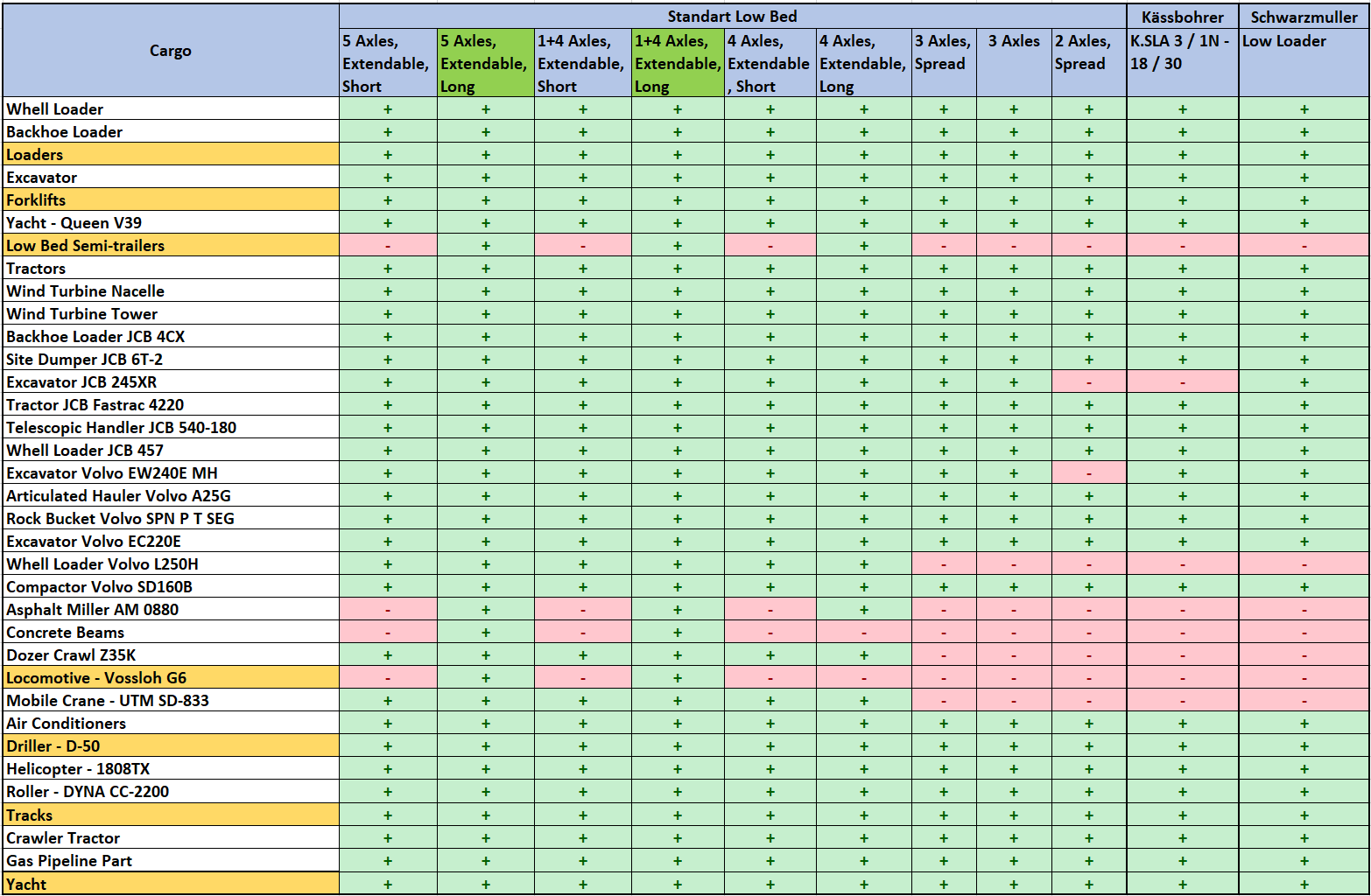
Task: Click the "Articulated Hauler Volvo A25G" cell
Action: tap(171, 496)
